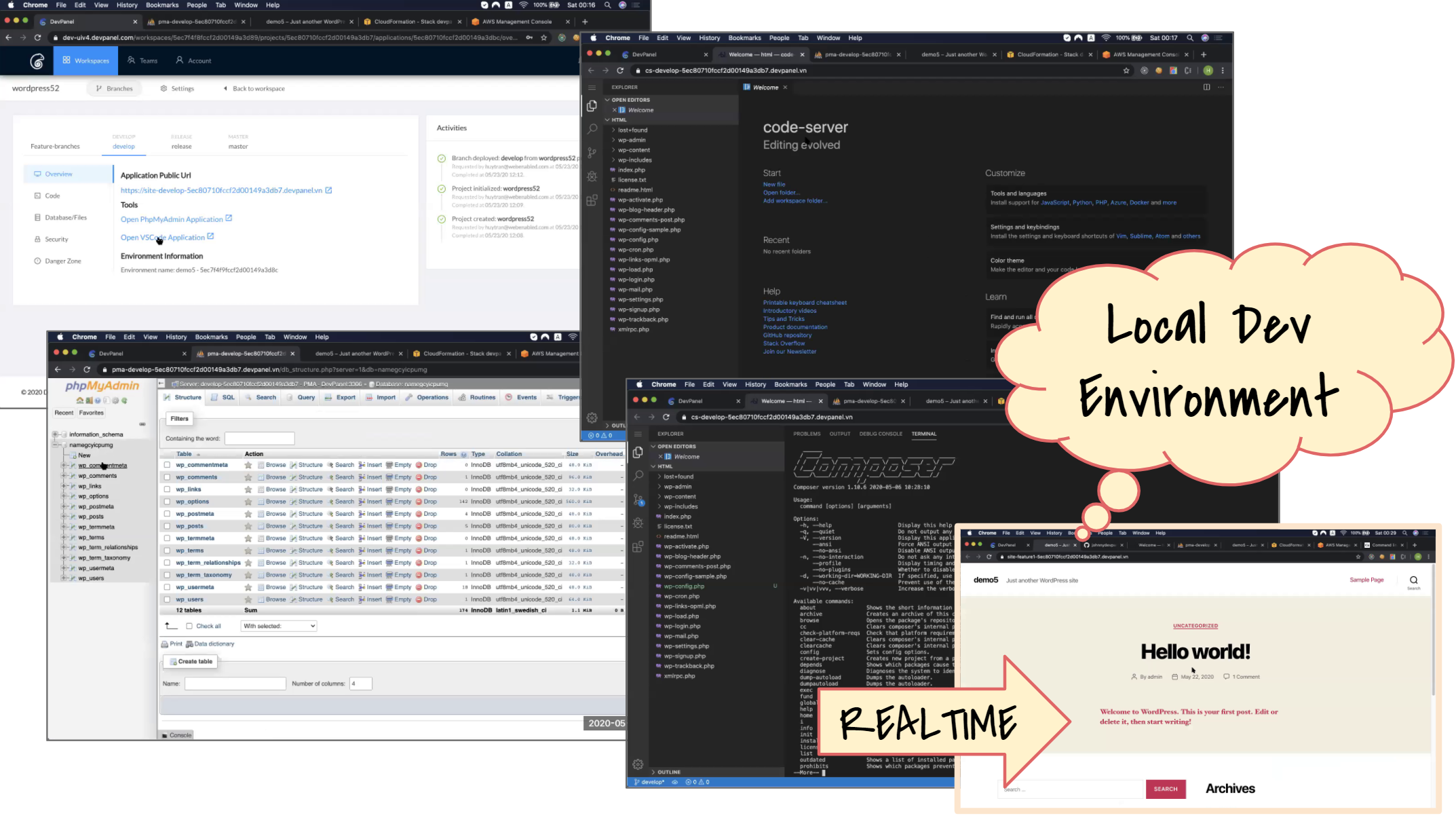Click the phpMyAdmin home icon
This screenshot has width=1456, height=822.
pyautogui.click(x=79, y=400)
